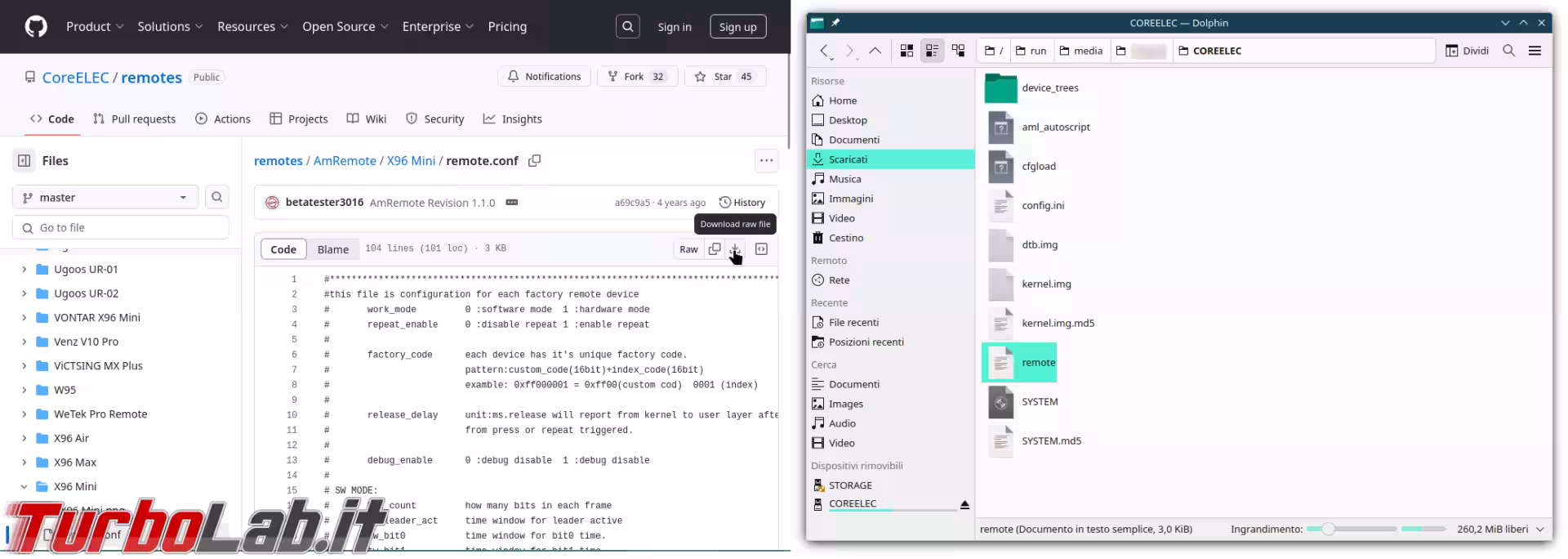Click the Sign up button
This screenshot has height=559, width=1568.
737,27
